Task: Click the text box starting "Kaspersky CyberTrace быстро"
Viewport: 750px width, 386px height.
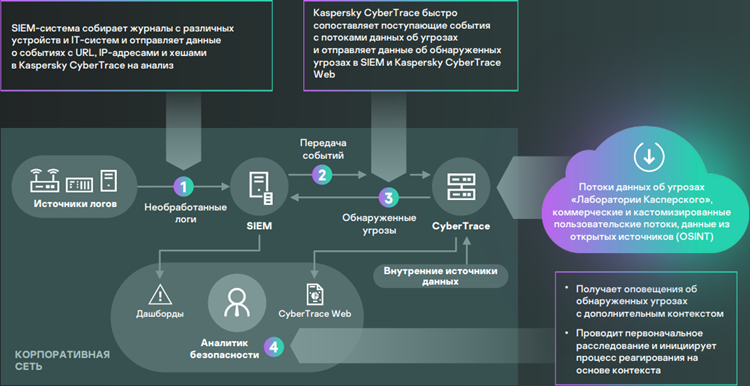Action: [x=410, y=45]
